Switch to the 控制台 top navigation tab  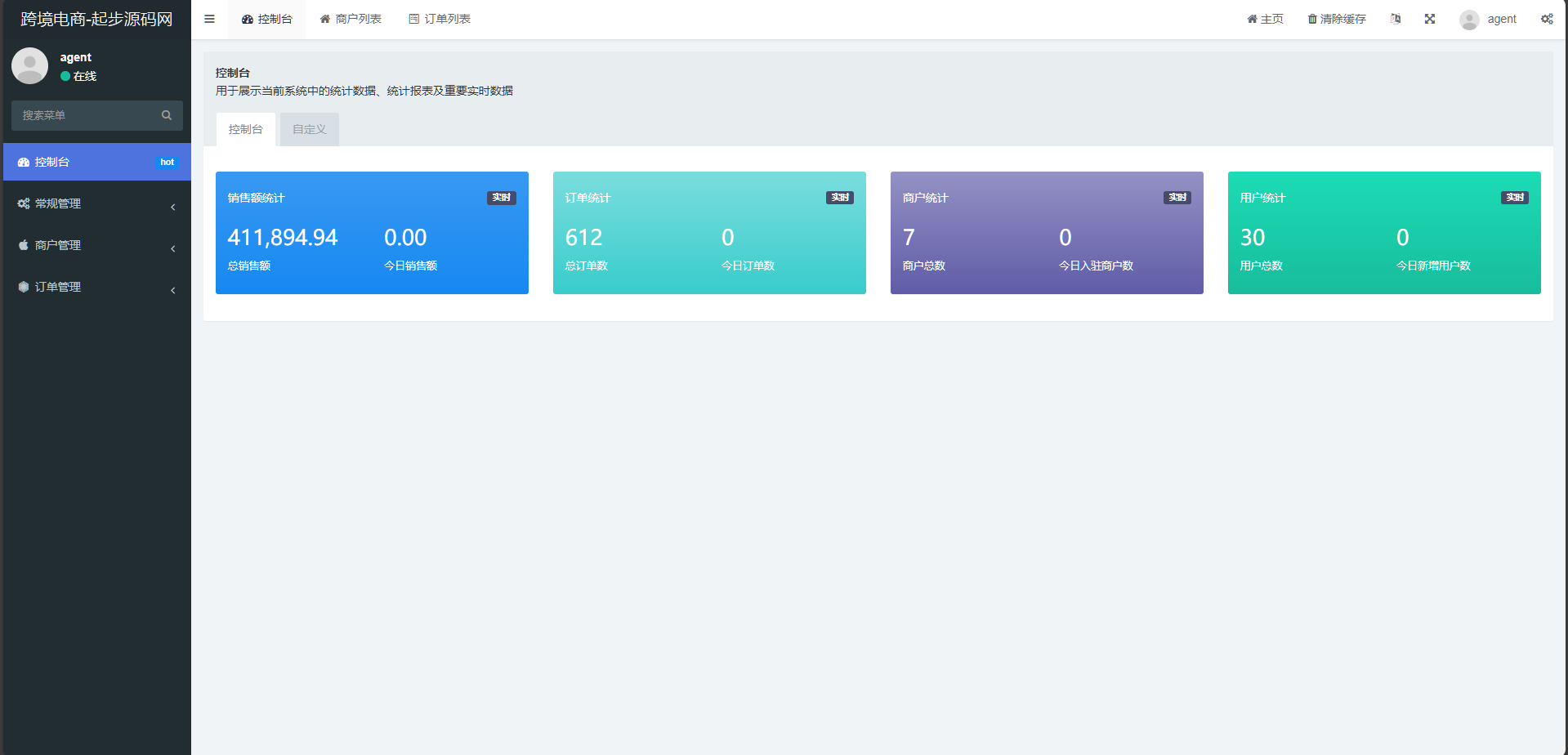pyautogui.click(x=266, y=20)
